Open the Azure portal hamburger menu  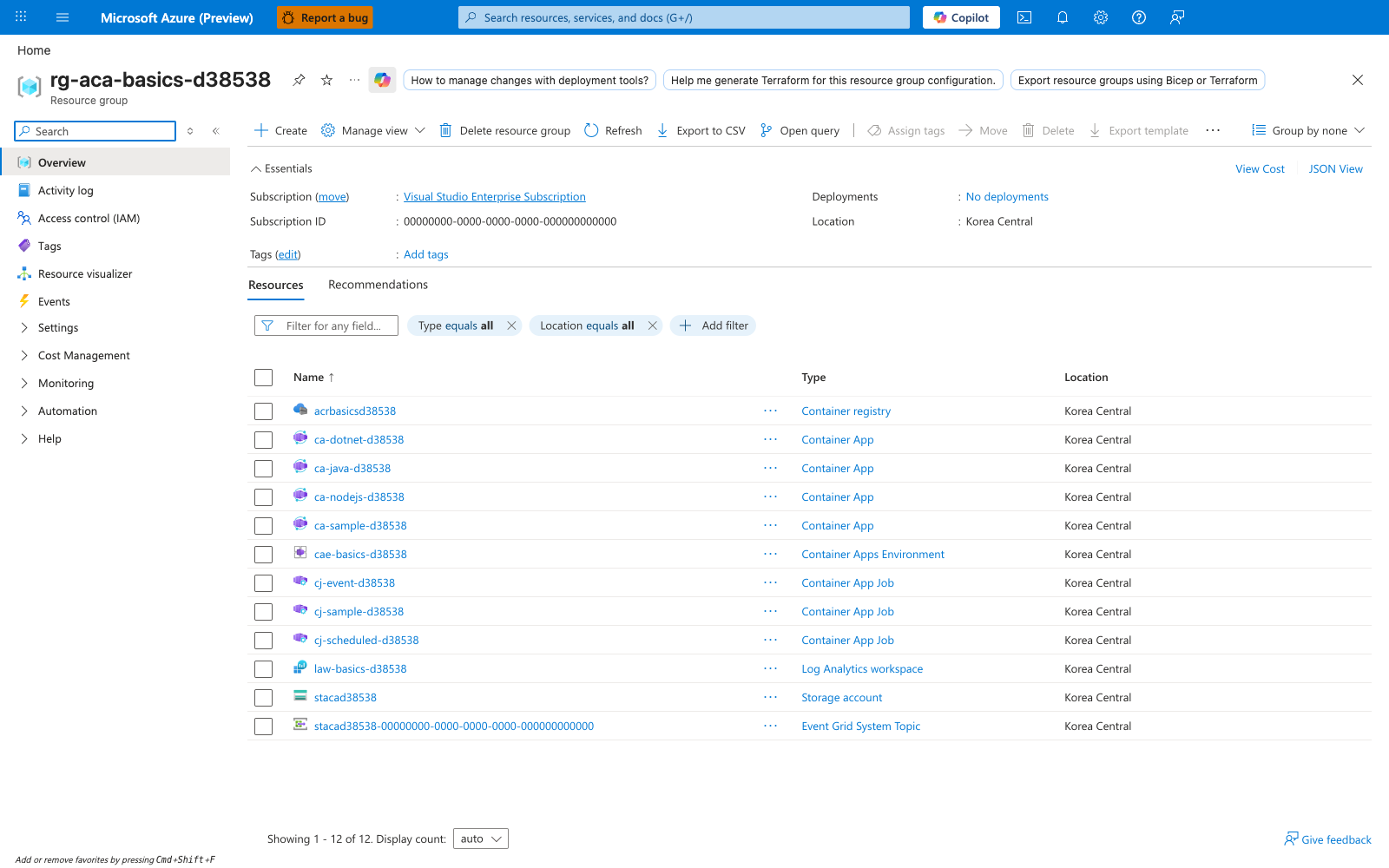pyautogui.click(x=63, y=17)
